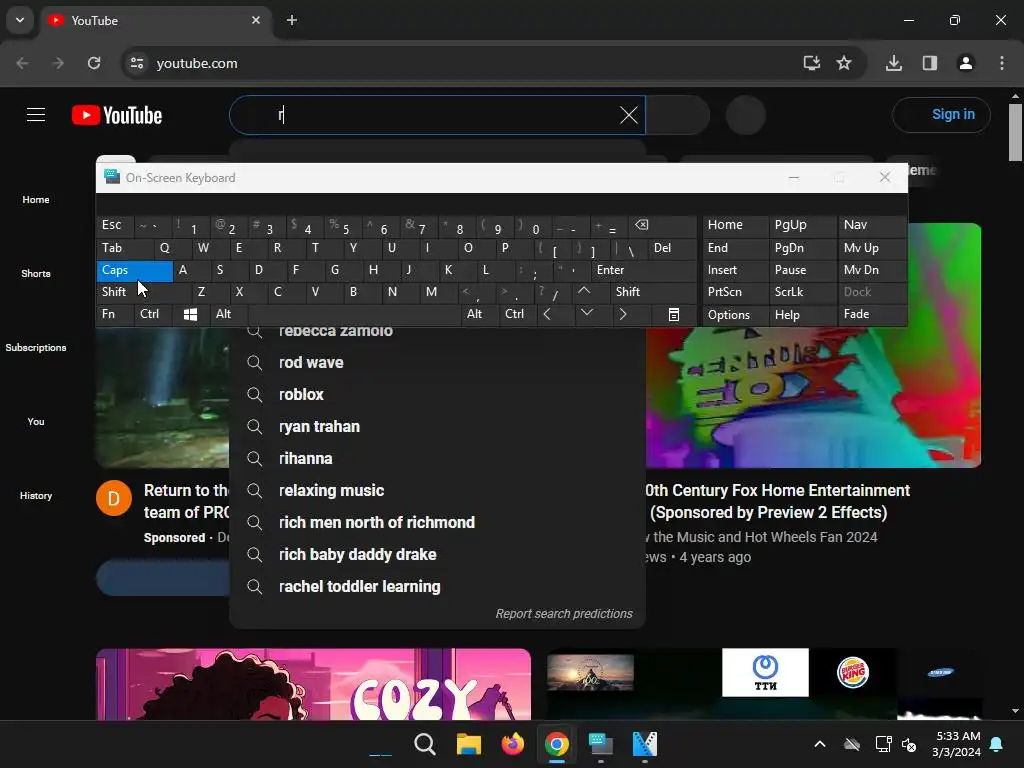Toggle the Nav key on keyboard

point(872,225)
